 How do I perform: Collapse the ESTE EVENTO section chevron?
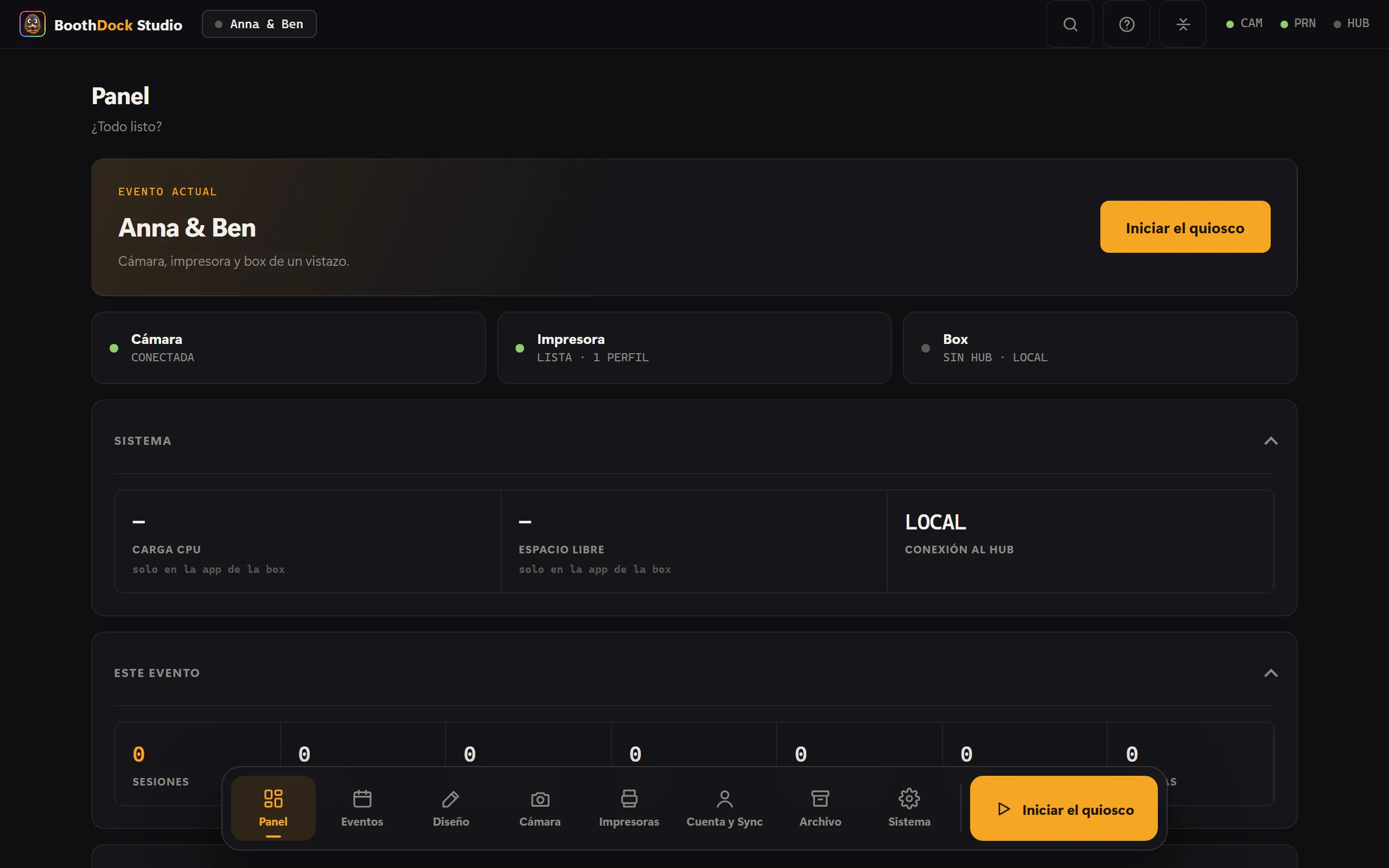click(x=1271, y=673)
